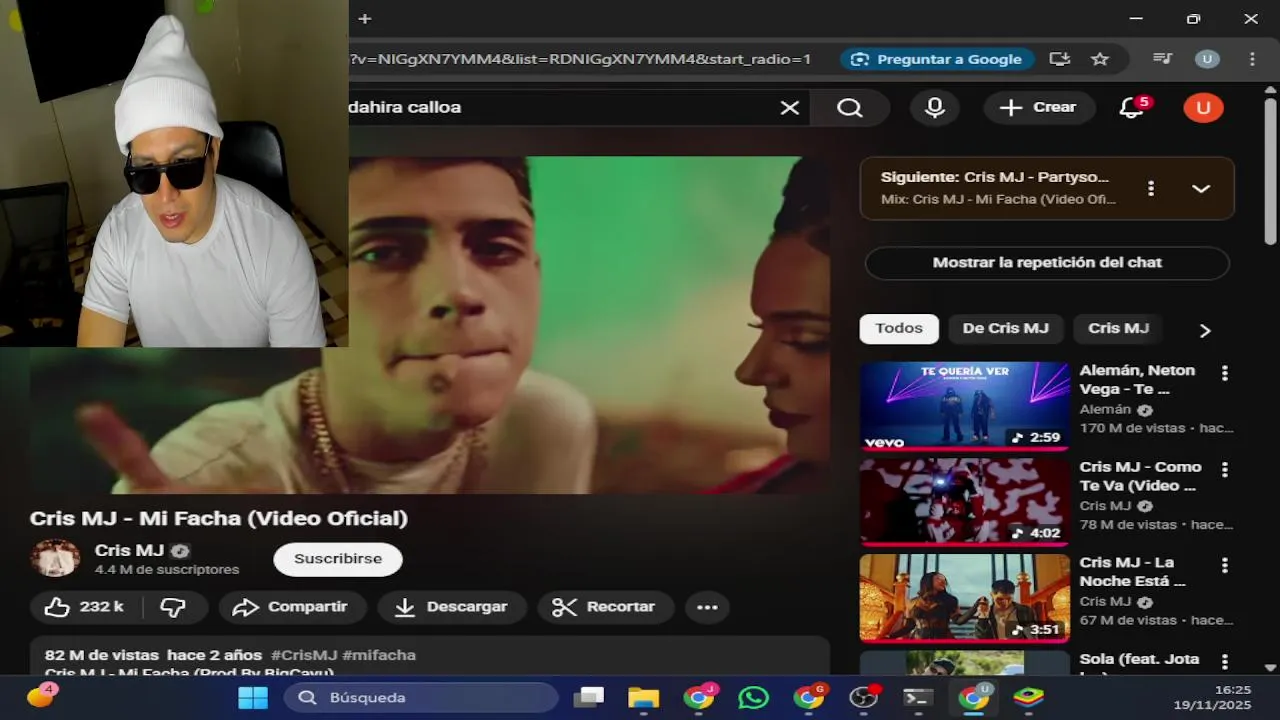Click the Recortar clip button
Screen dimensions: 1280x720
pos(605,607)
